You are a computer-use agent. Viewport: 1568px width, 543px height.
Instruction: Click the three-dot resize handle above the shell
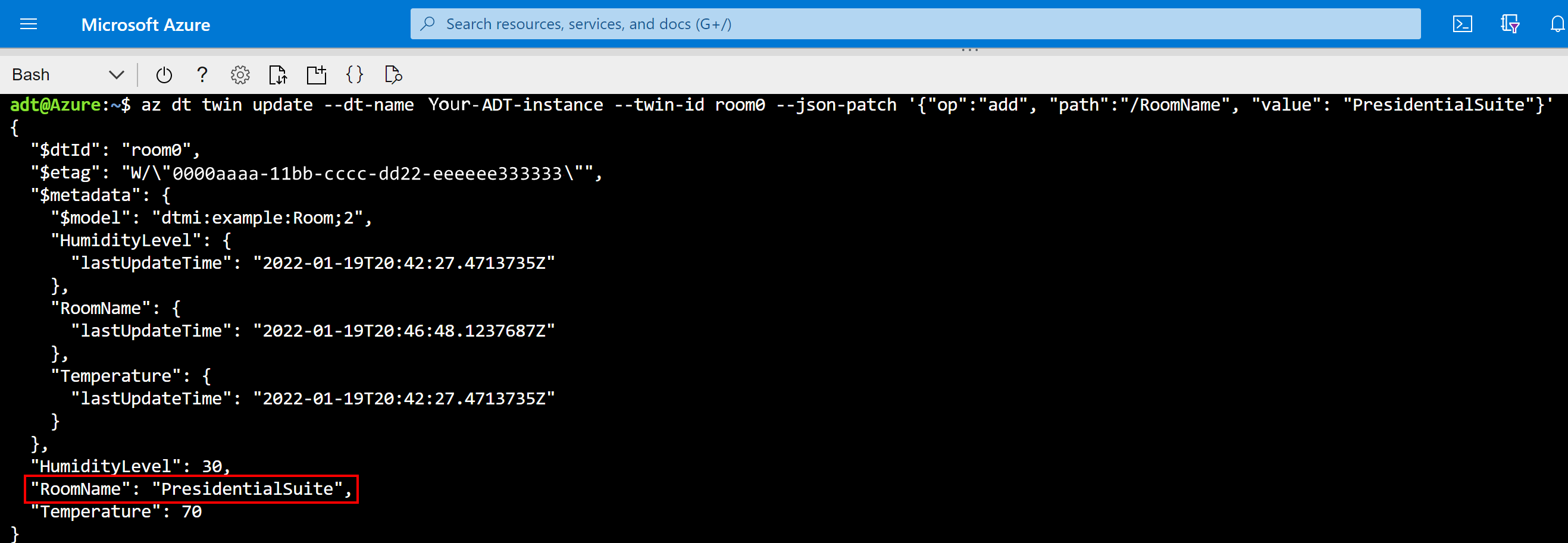(x=969, y=51)
